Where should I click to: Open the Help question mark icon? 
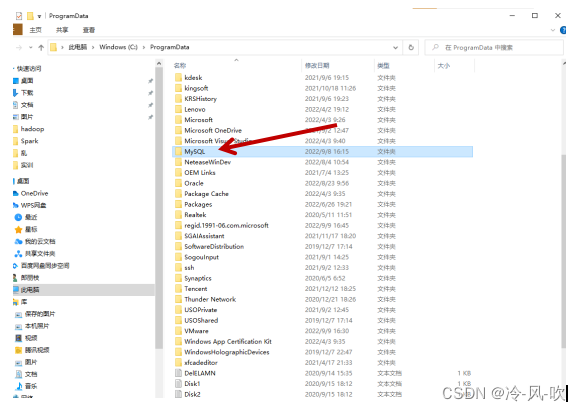pos(563,30)
